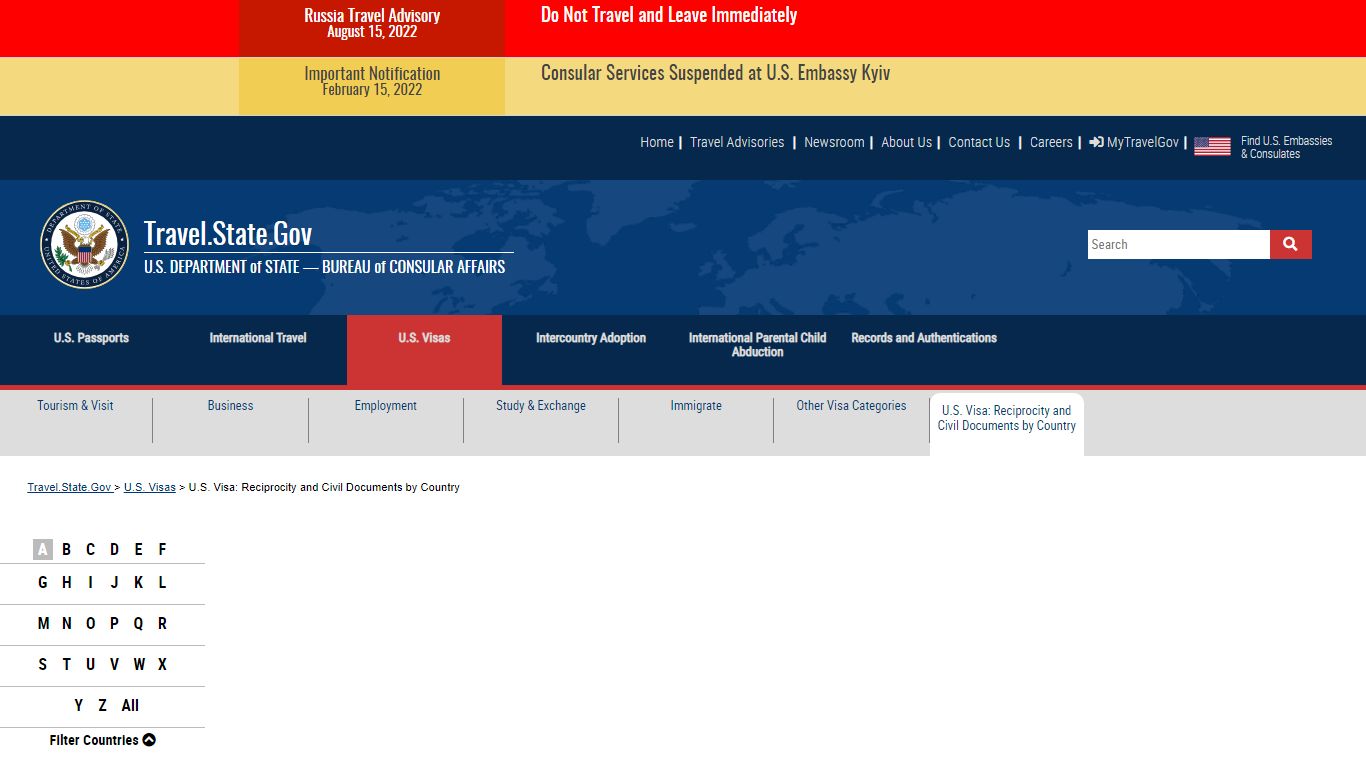This screenshot has height=768, width=1366.
Task: Open the About Us link
Action: point(906,142)
